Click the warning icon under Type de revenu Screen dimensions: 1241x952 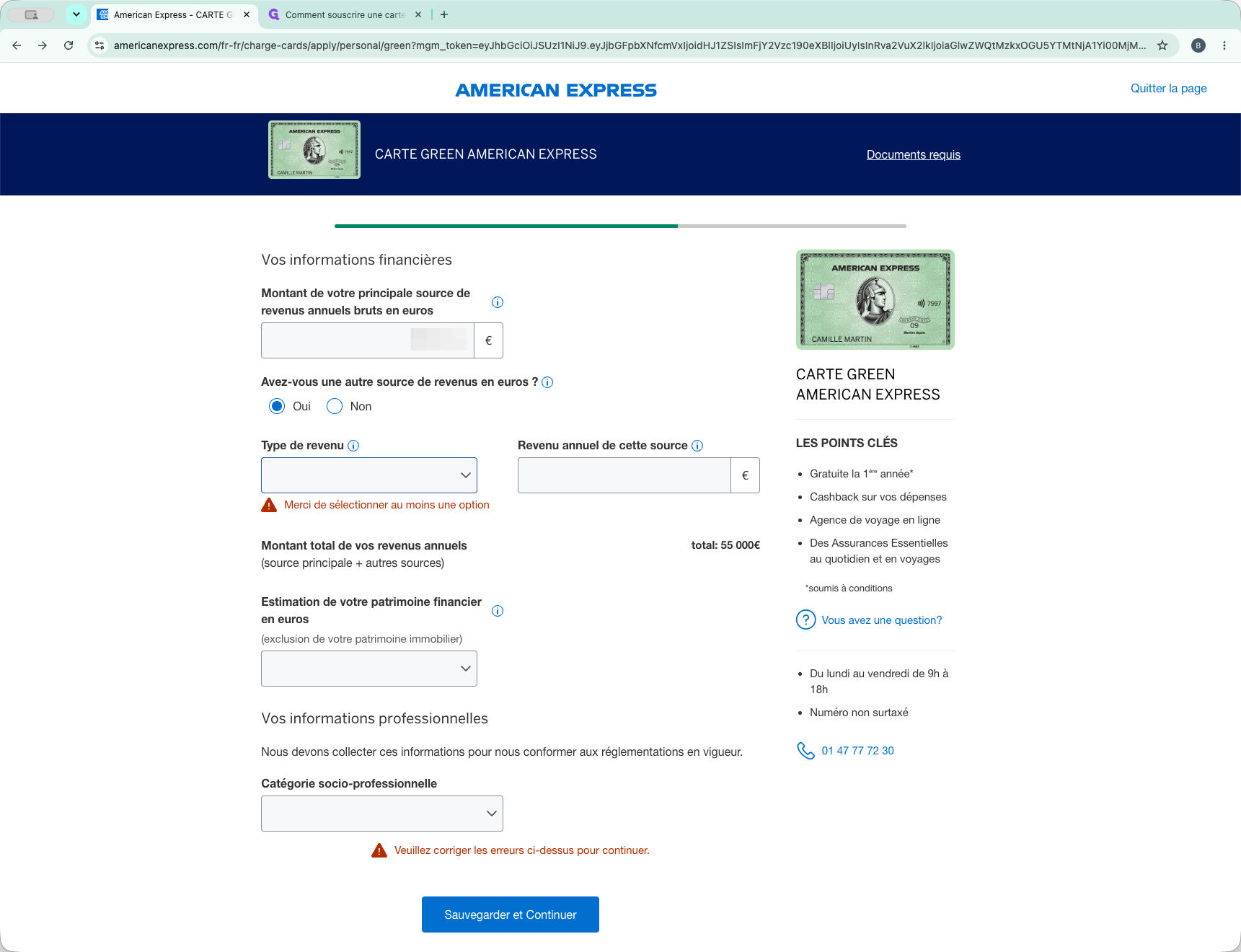(x=269, y=505)
